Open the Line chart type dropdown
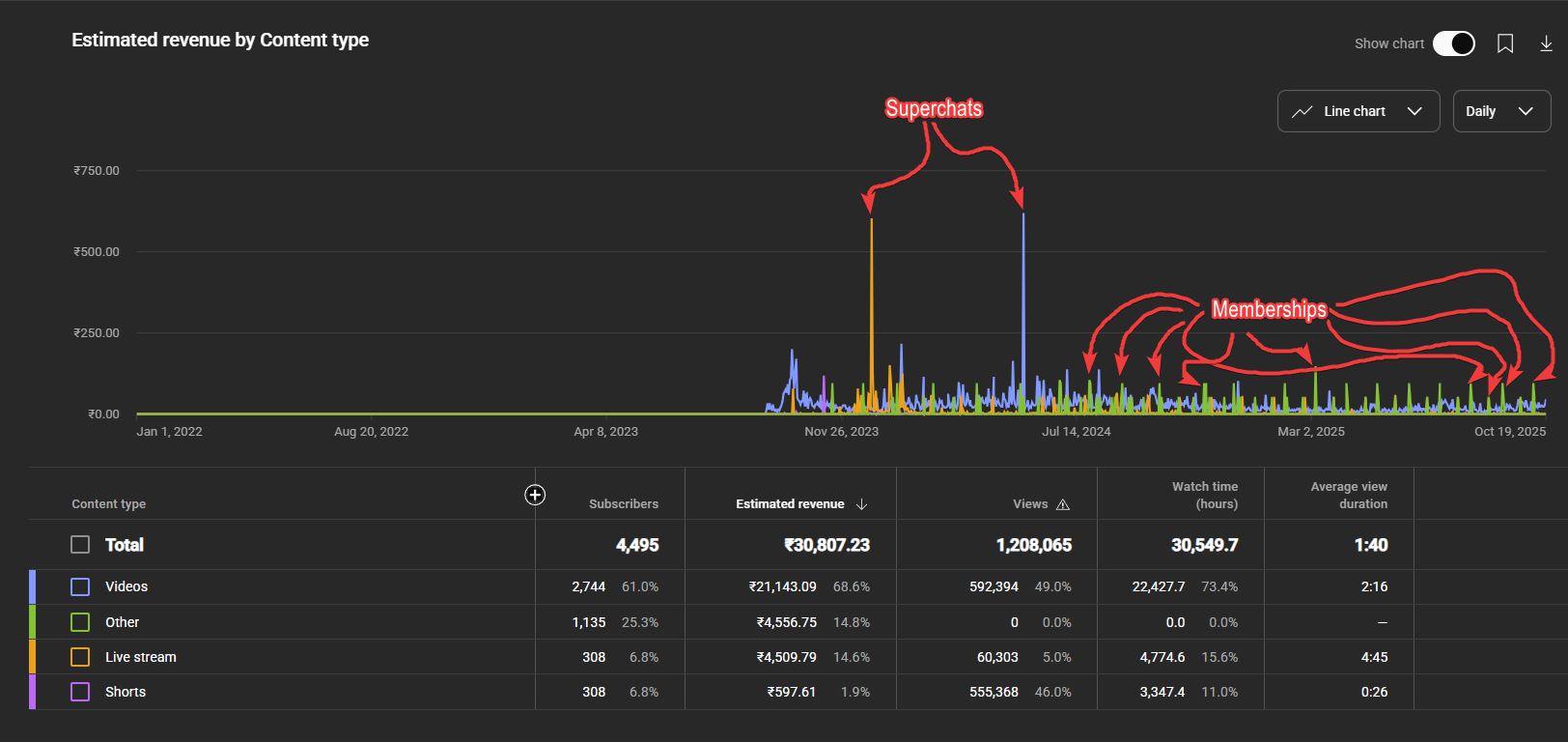 point(1358,111)
